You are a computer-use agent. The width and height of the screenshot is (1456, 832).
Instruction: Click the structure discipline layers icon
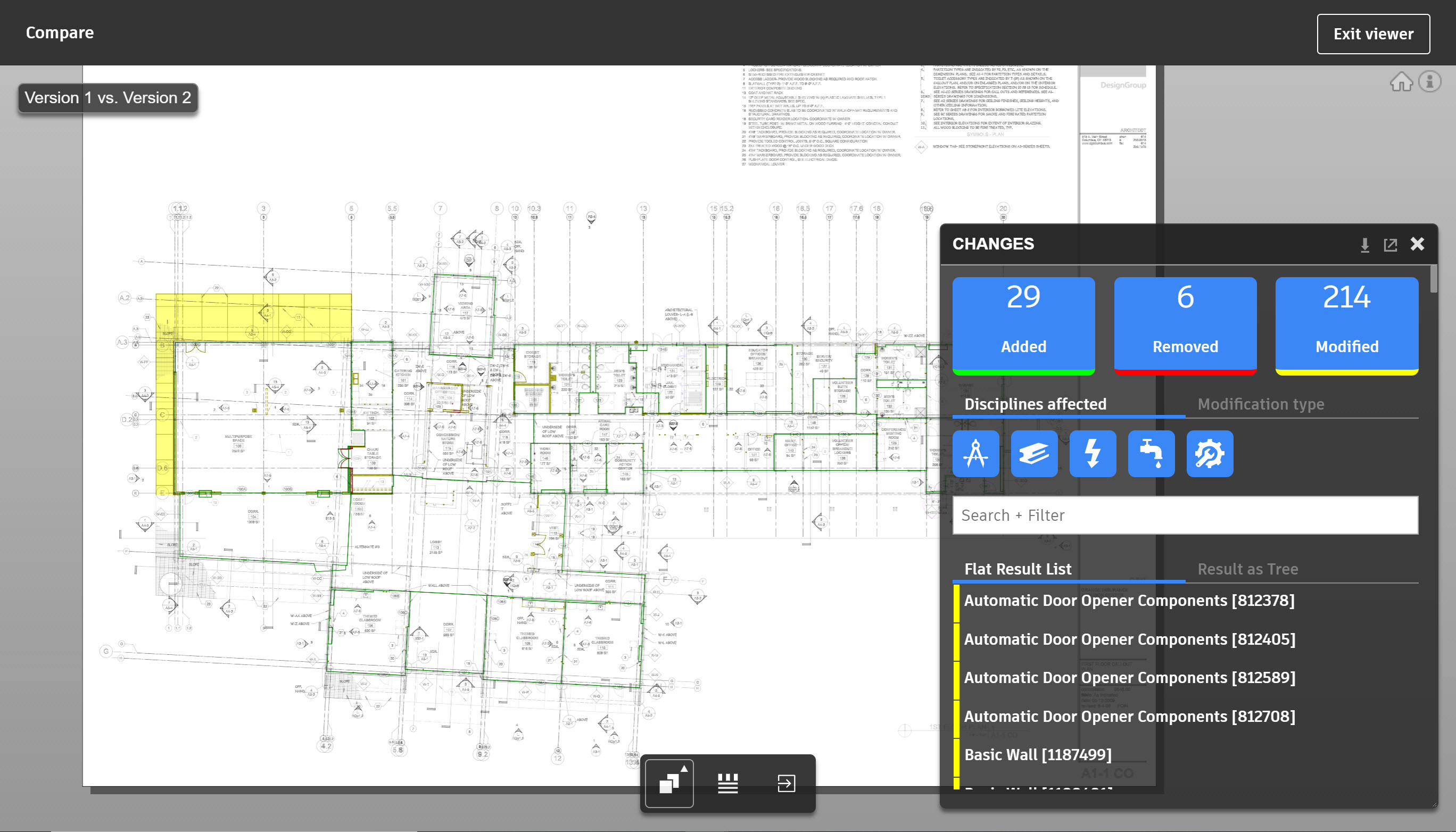tap(1033, 454)
